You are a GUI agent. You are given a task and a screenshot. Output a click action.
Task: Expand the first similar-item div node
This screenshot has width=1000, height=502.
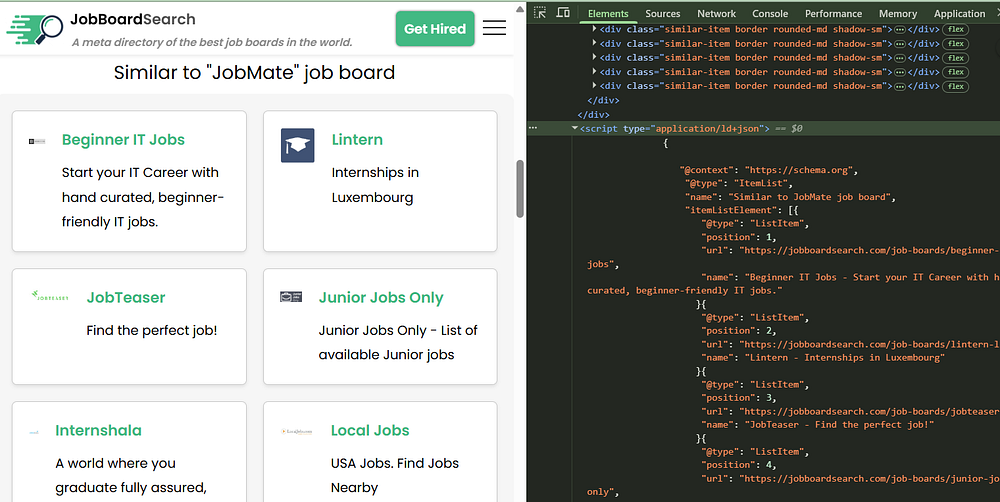[x=594, y=29]
